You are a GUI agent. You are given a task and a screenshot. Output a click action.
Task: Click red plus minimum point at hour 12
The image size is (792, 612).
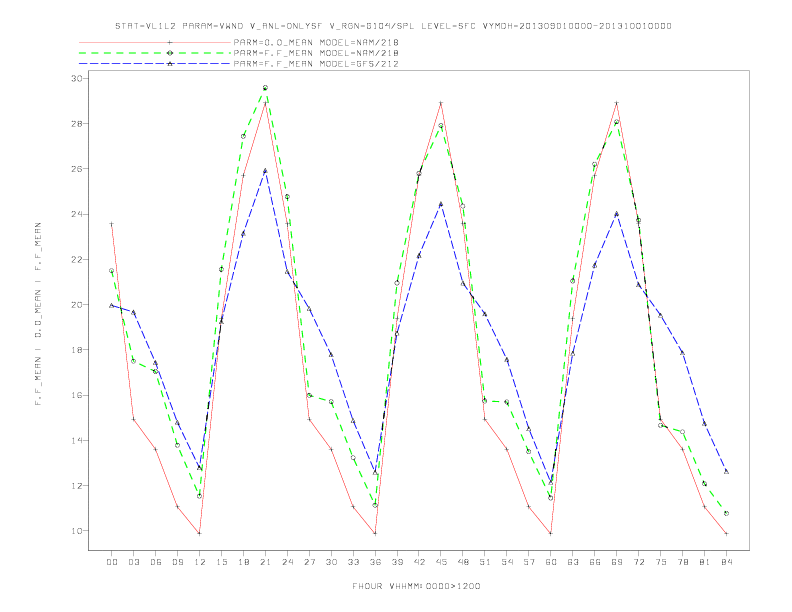point(200,533)
